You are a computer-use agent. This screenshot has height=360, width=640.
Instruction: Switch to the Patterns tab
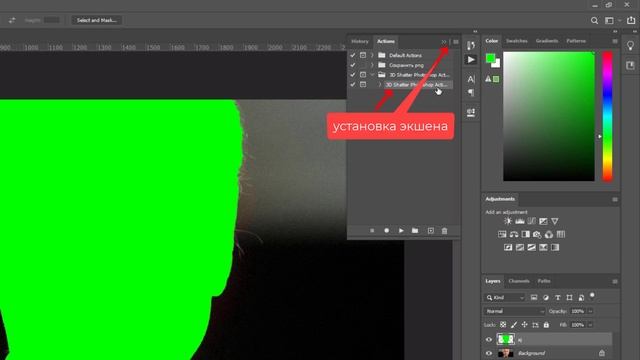pyautogui.click(x=576, y=41)
